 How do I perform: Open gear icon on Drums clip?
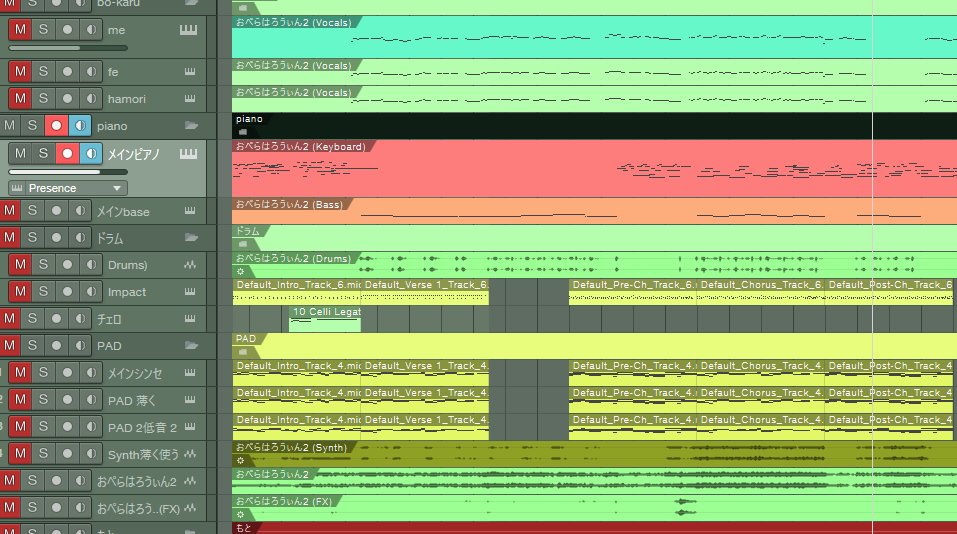tap(240, 272)
